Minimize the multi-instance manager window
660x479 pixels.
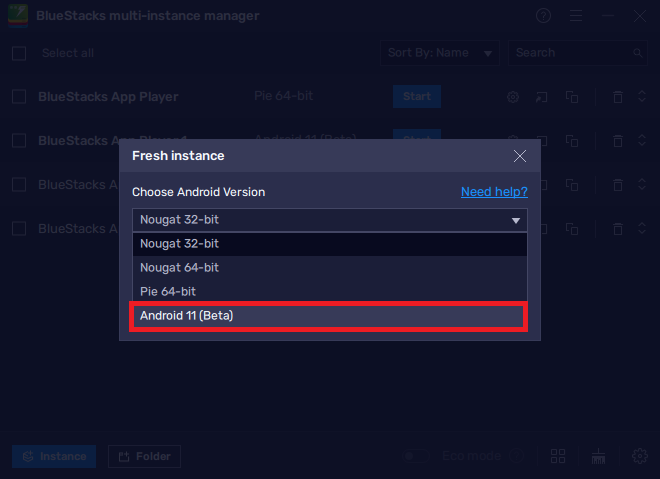tap(608, 16)
